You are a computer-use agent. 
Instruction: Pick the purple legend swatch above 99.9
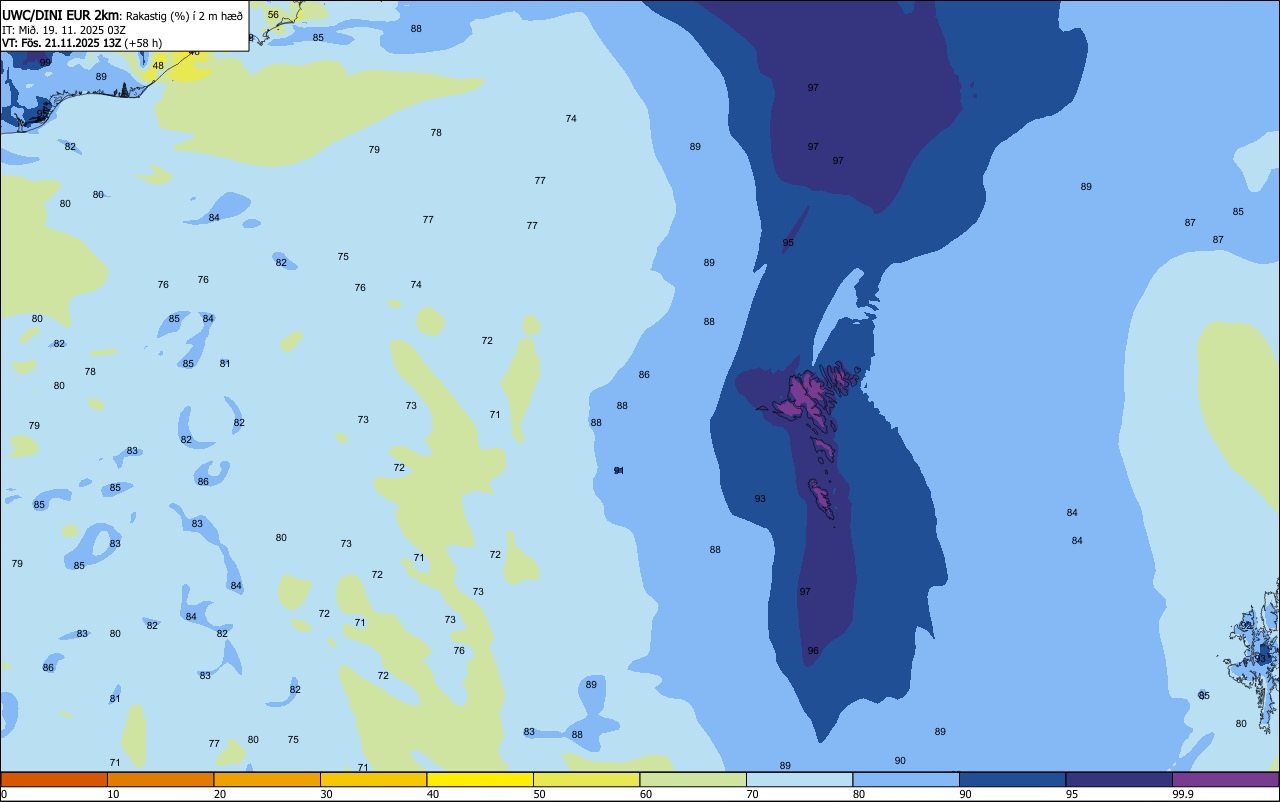(1225, 779)
